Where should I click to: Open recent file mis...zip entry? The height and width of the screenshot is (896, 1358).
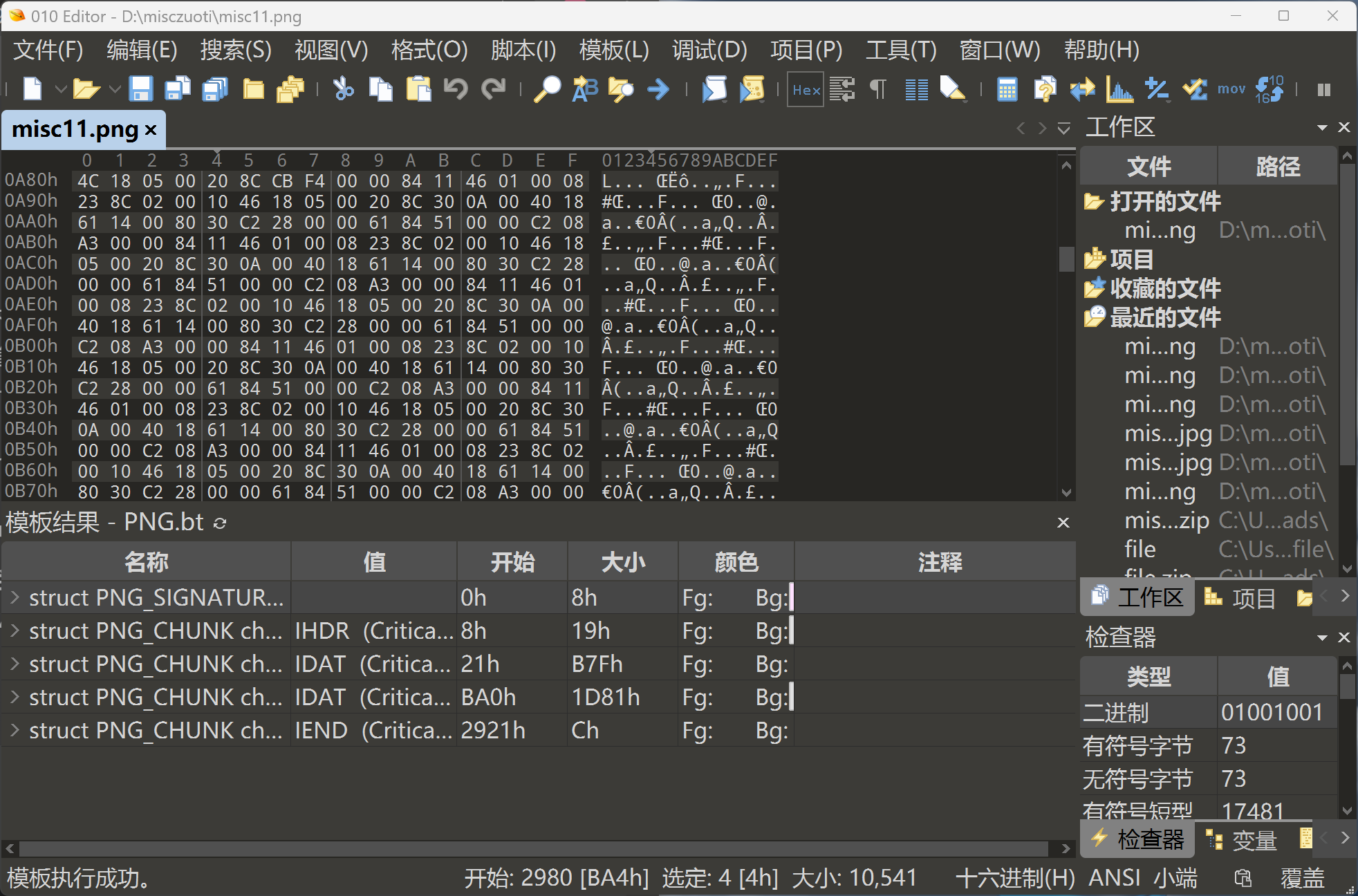click(x=1166, y=520)
